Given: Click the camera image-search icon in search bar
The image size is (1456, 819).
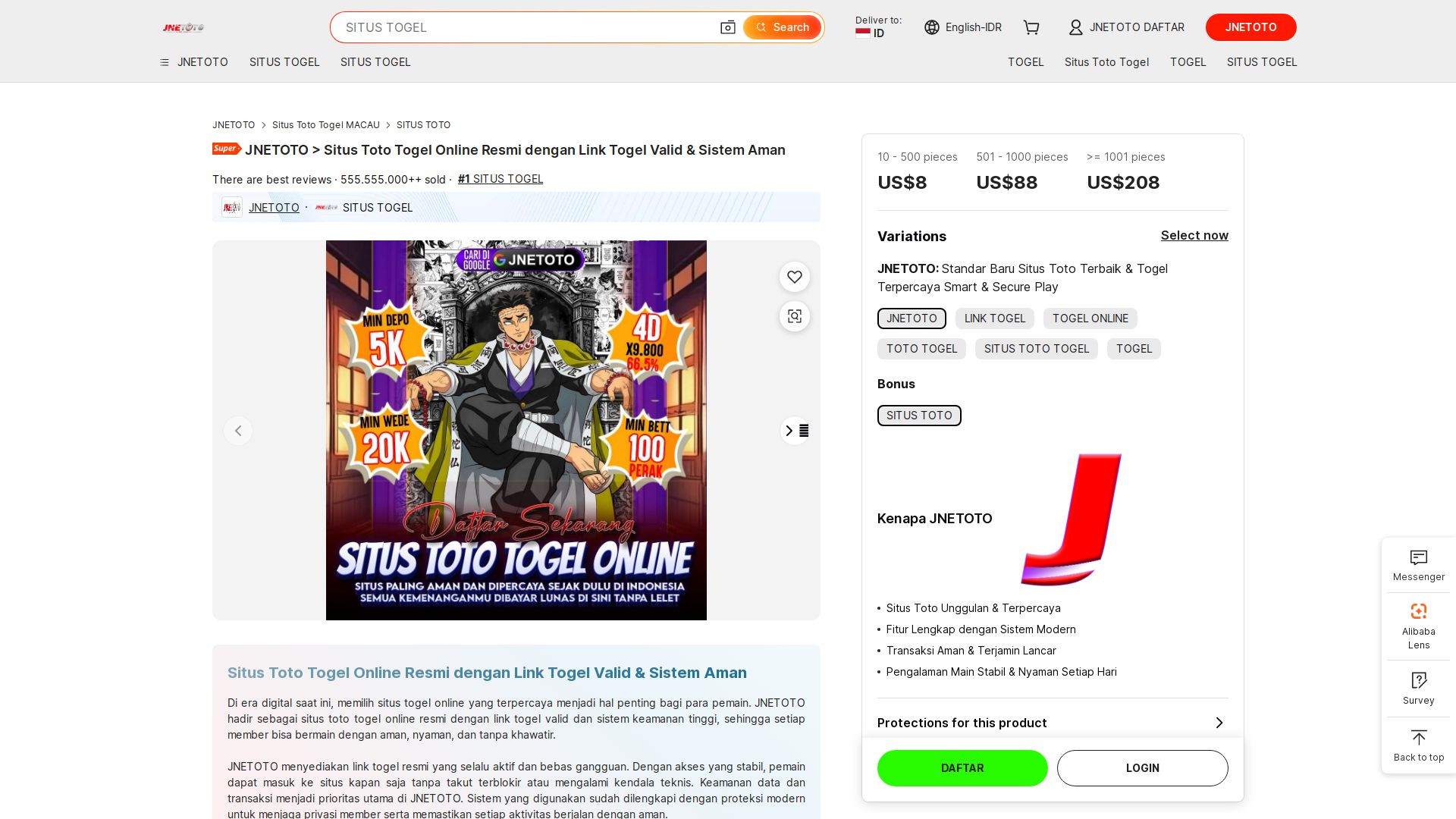Looking at the screenshot, I should [727, 27].
